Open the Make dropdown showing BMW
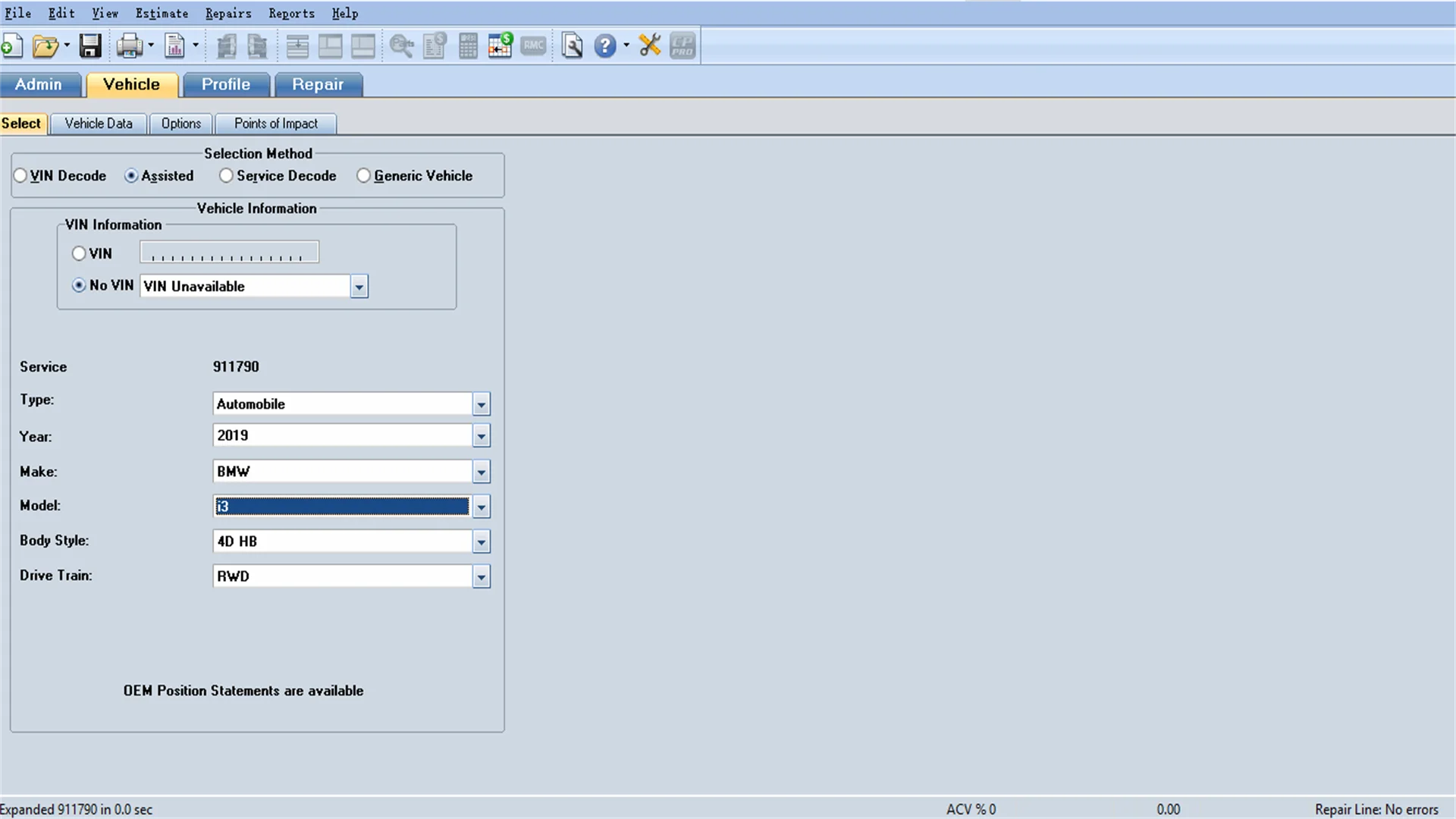The width and height of the screenshot is (1456, 819). click(481, 472)
